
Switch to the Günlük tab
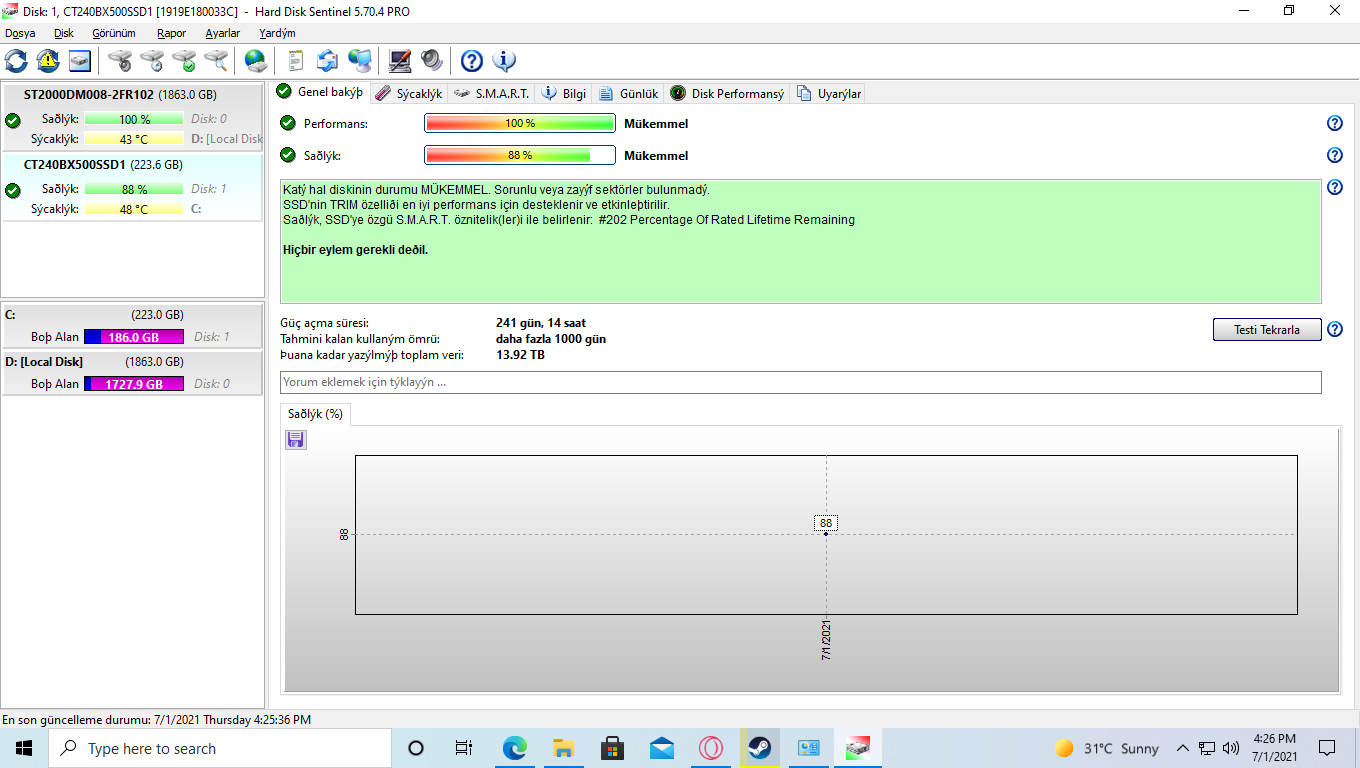tap(629, 93)
